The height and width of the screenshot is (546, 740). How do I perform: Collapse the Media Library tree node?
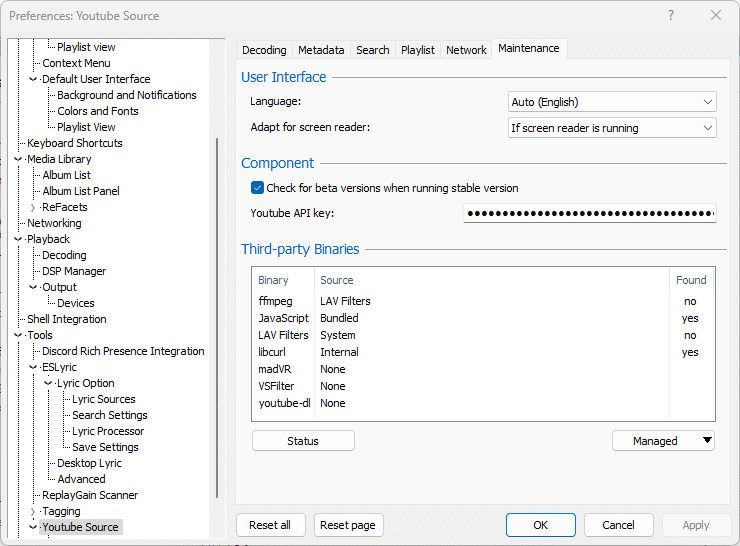(18, 160)
